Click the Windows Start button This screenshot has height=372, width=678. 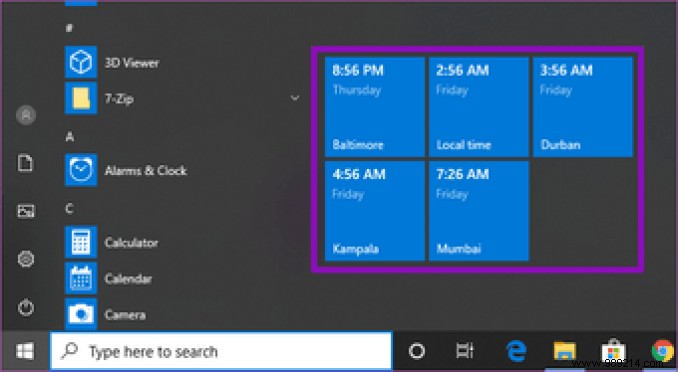pos(25,351)
